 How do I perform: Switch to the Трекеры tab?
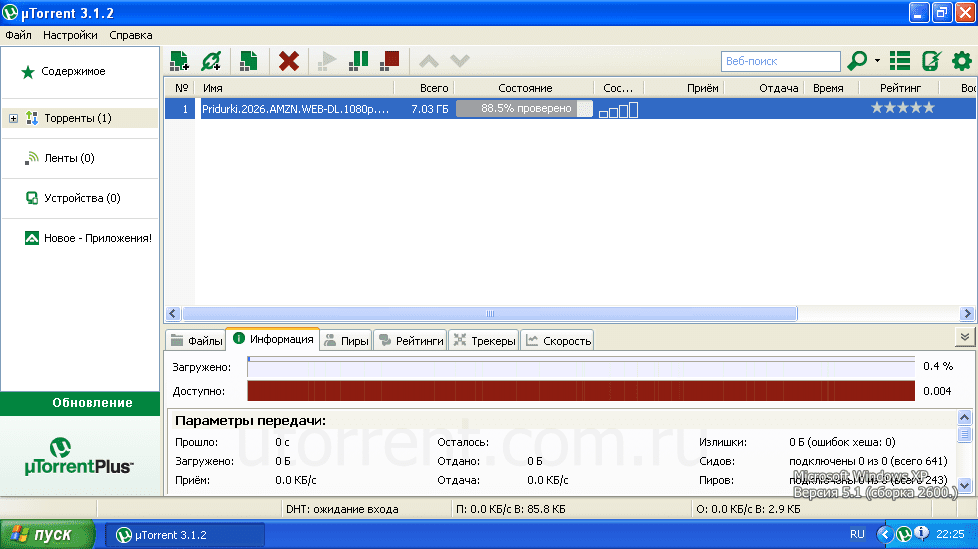click(x=485, y=341)
